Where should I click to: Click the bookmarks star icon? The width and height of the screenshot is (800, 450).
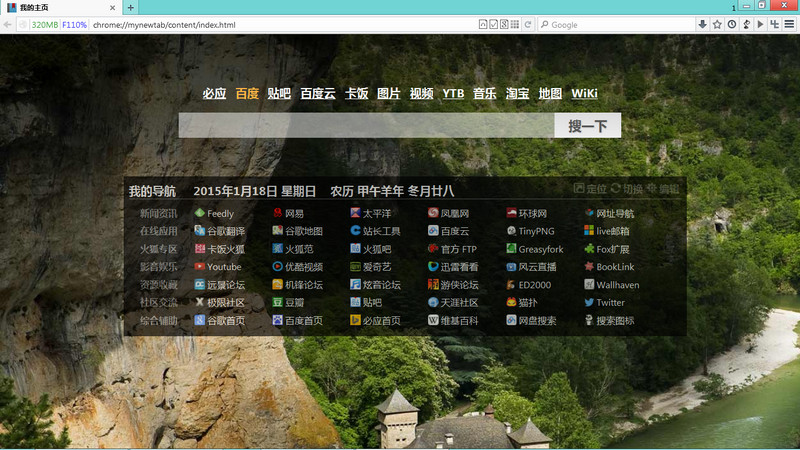tap(717, 24)
